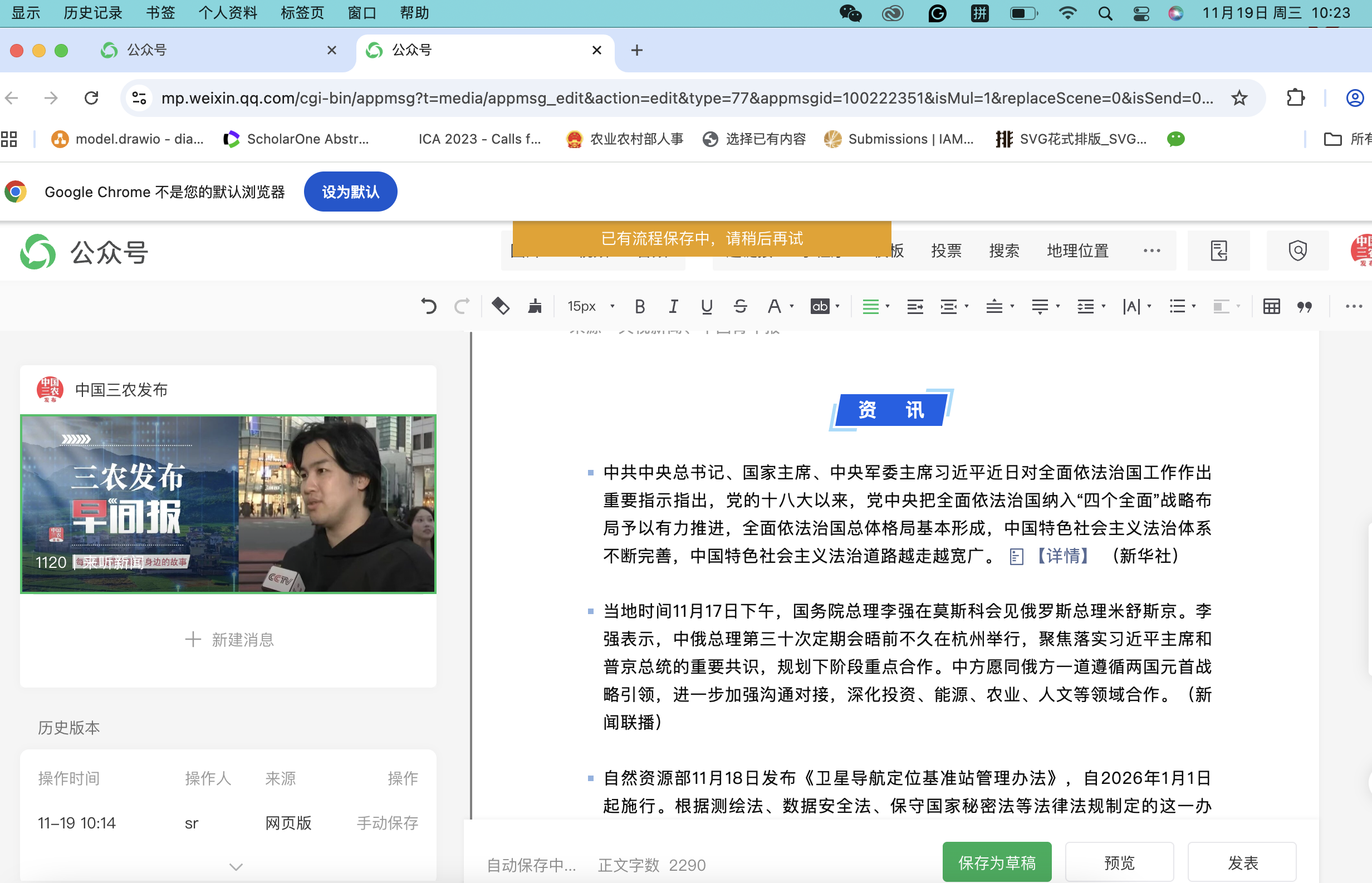This screenshot has height=883, width=1372.
Task: Select the clear formatting eraser icon
Action: tap(500, 306)
